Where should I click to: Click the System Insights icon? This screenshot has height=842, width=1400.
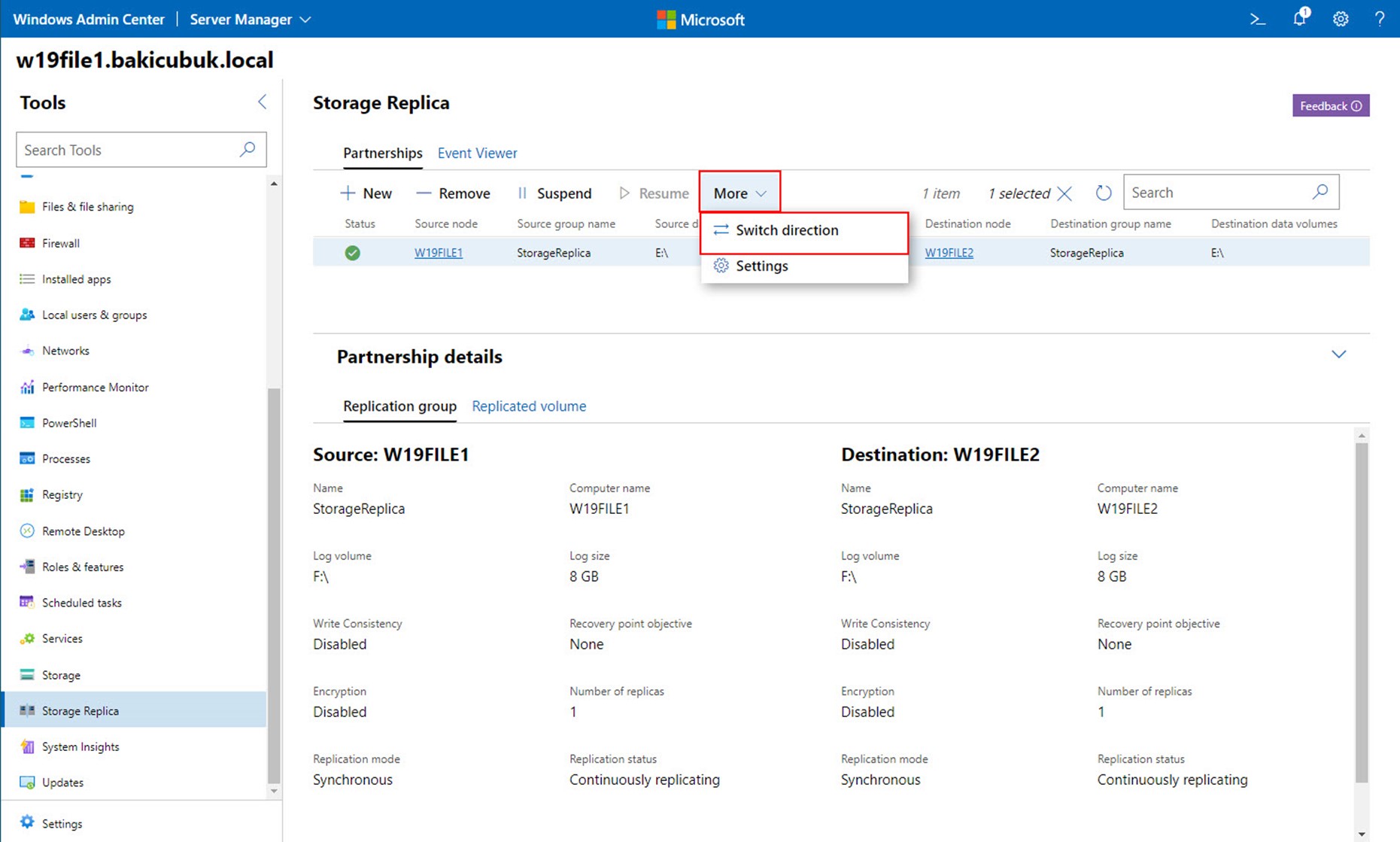tap(27, 746)
